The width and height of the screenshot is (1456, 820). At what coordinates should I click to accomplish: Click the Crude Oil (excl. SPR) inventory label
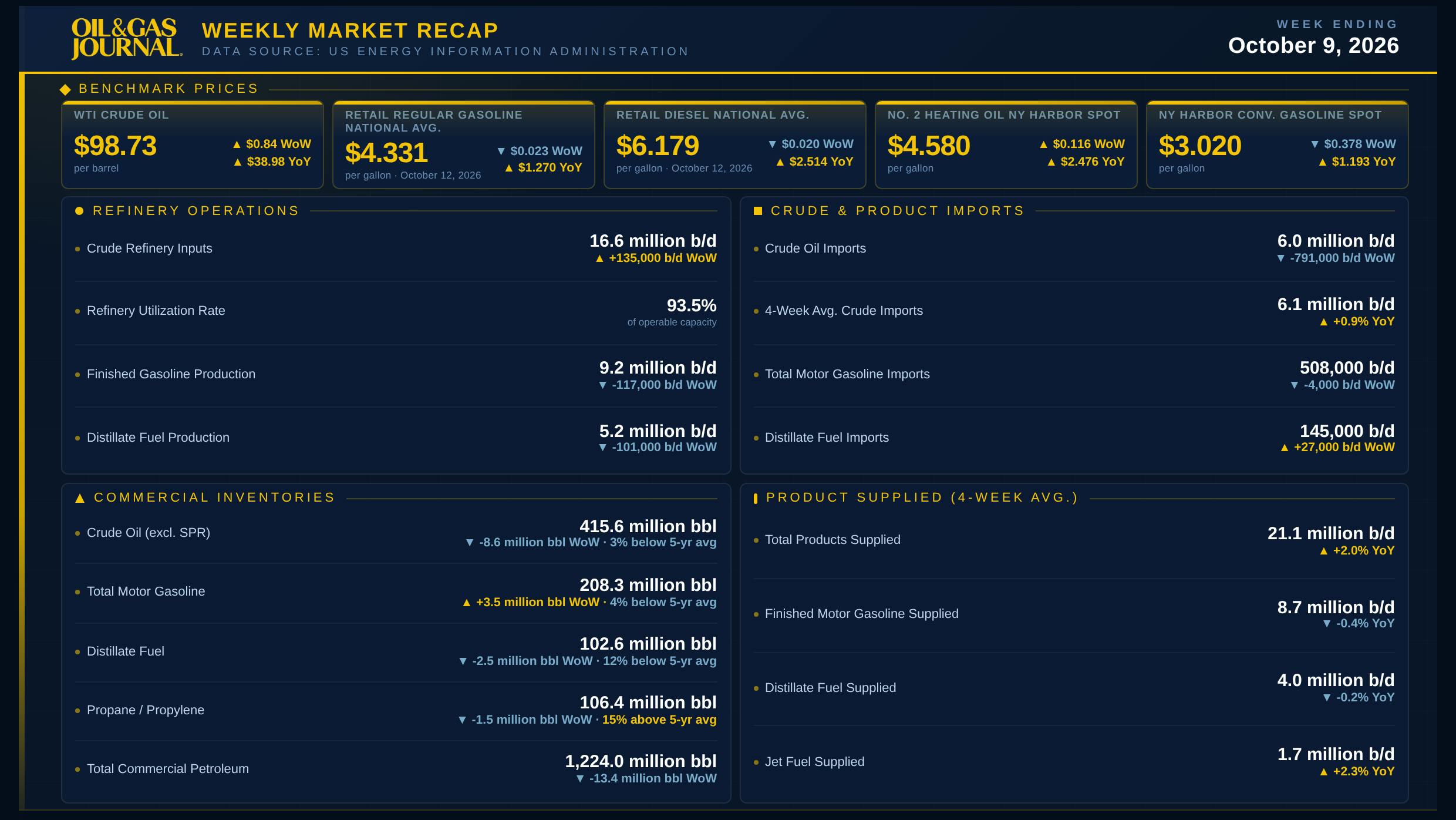(x=149, y=533)
